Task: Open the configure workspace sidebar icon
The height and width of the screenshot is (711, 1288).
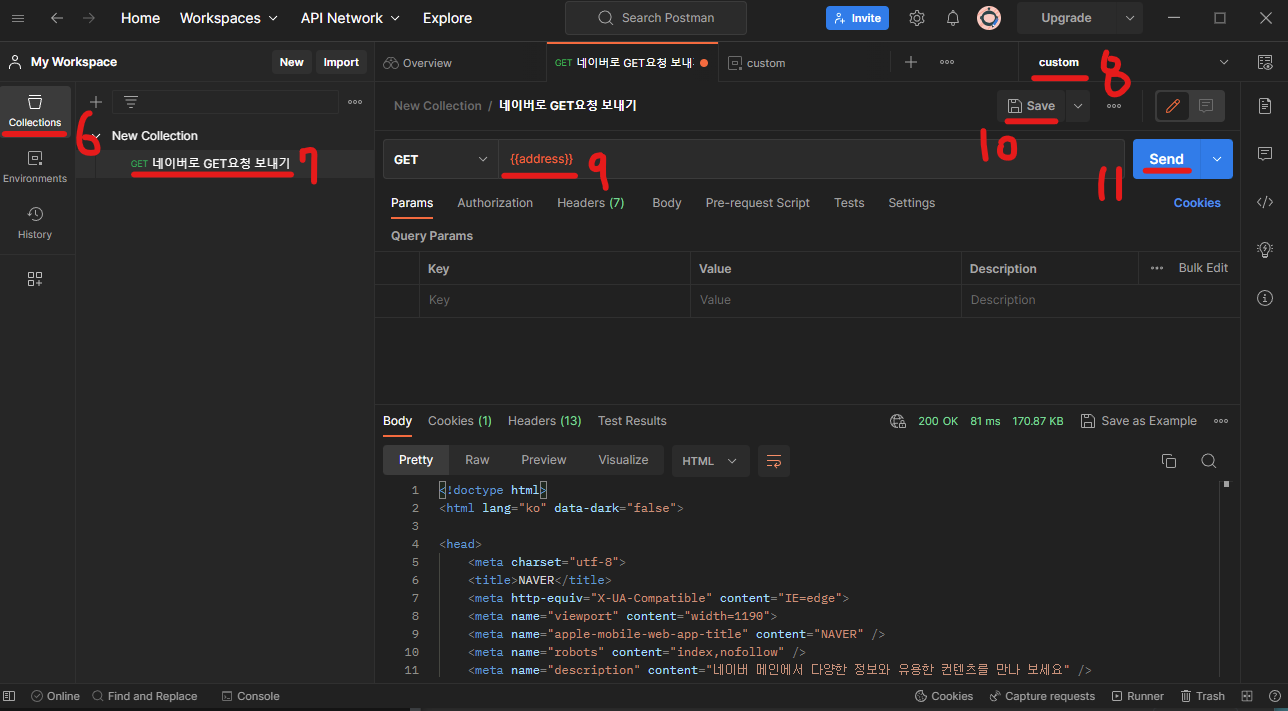Action: pyautogui.click(x=35, y=279)
